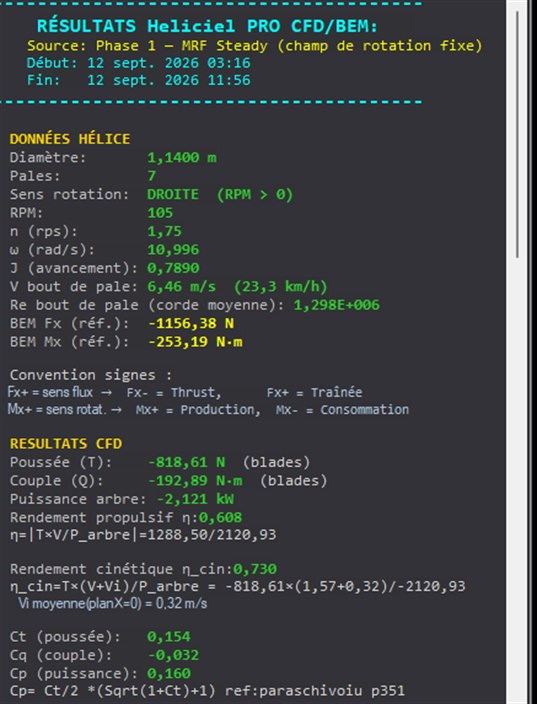Click the BEM Fx value -1156,38 N
The height and width of the screenshot is (704, 537).
tap(191, 324)
